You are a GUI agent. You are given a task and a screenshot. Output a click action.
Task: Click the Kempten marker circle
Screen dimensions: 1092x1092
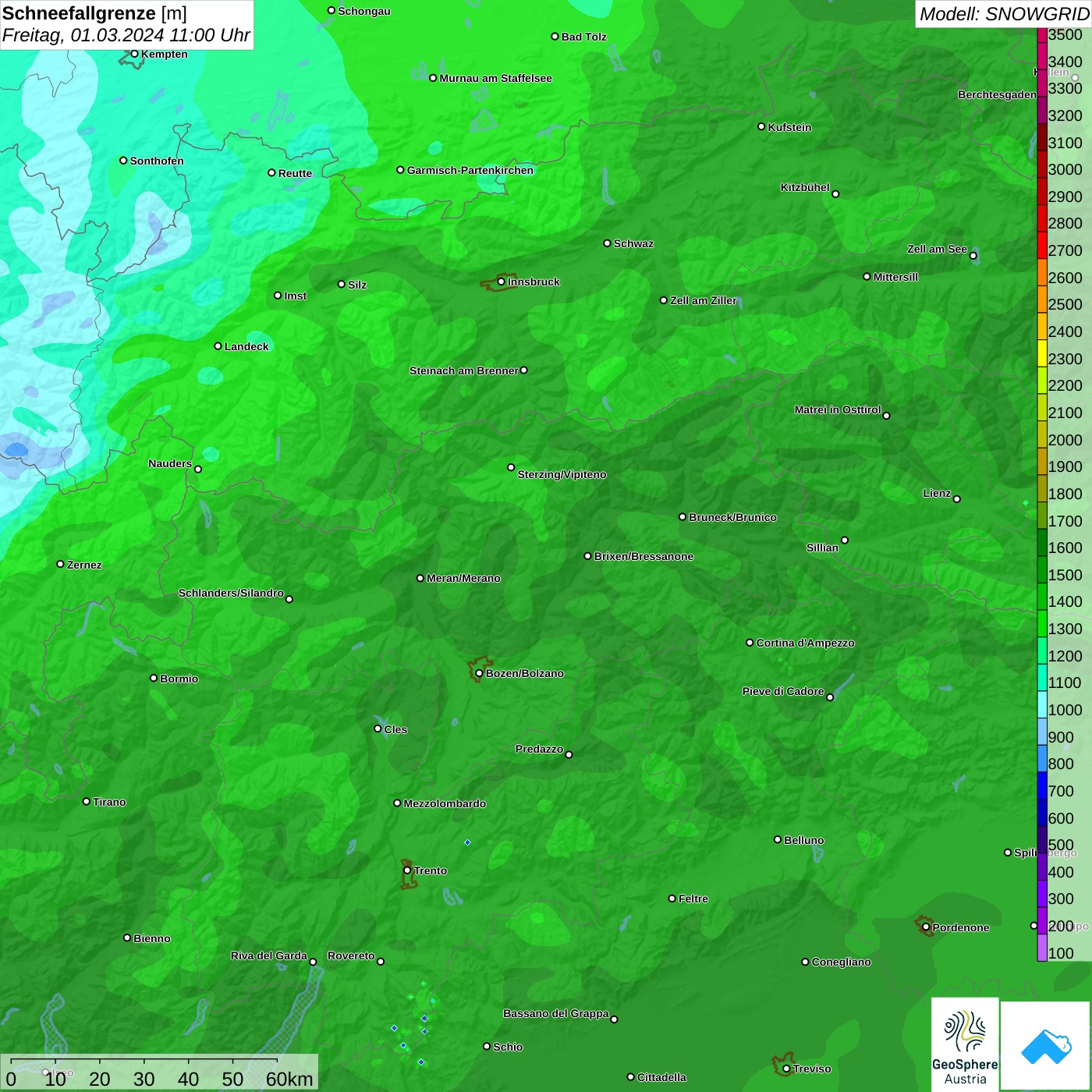[x=135, y=54]
